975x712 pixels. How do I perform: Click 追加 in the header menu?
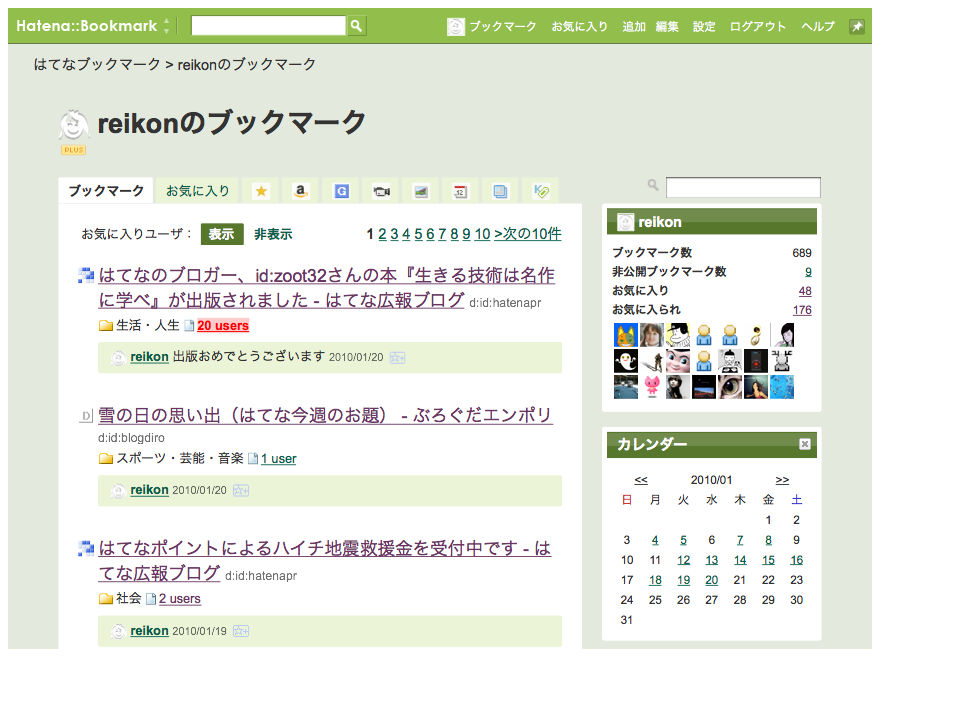[634, 26]
